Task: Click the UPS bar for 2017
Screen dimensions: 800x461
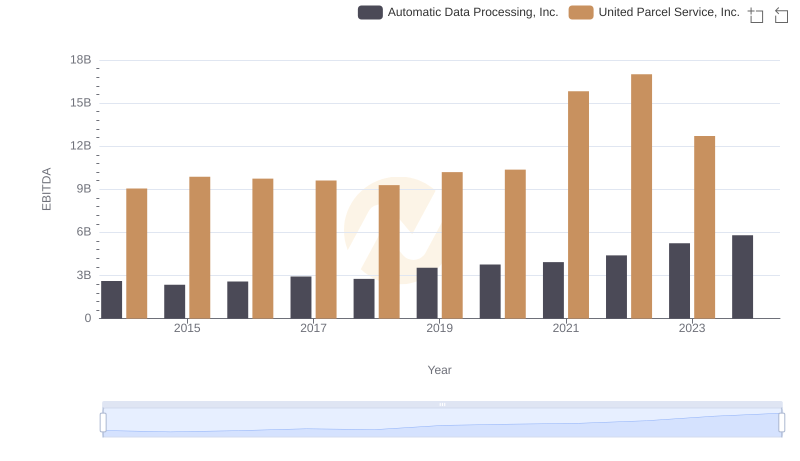Action: (x=326, y=249)
